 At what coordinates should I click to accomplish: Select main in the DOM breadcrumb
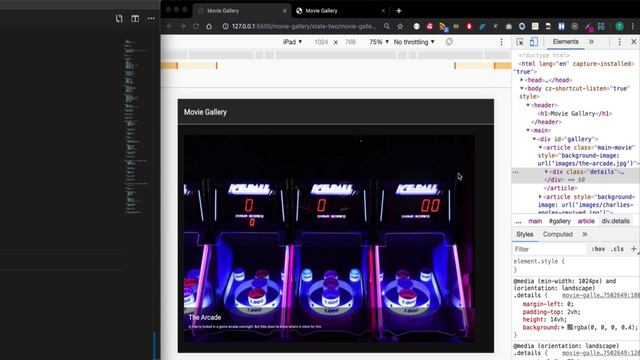pyautogui.click(x=535, y=221)
